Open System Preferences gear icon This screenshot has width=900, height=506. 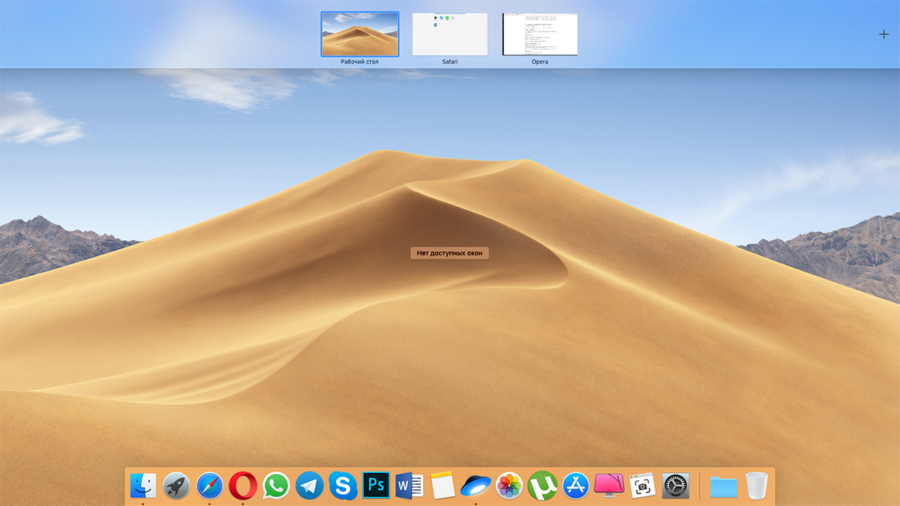pyautogui.click(x=676, y=486)
